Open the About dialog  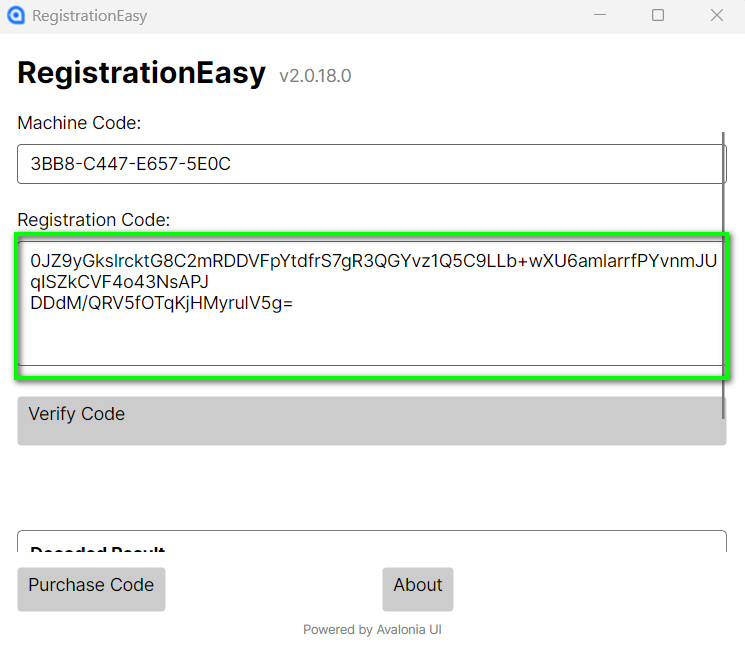[x=418, y=588]
